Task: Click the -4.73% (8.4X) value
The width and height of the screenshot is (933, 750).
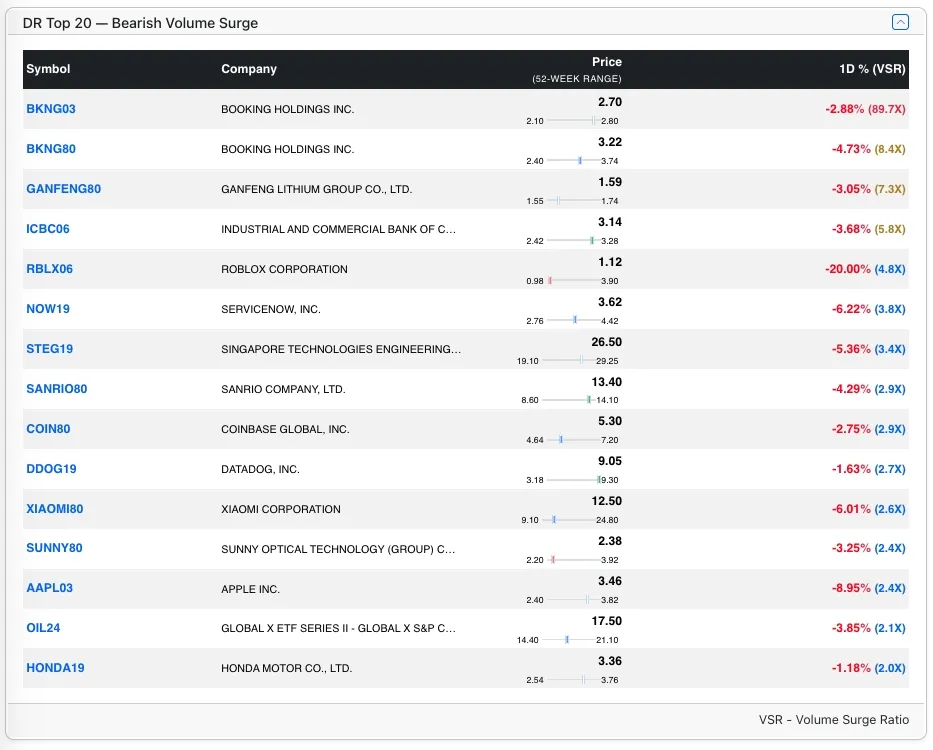Action: click(869, 149)
